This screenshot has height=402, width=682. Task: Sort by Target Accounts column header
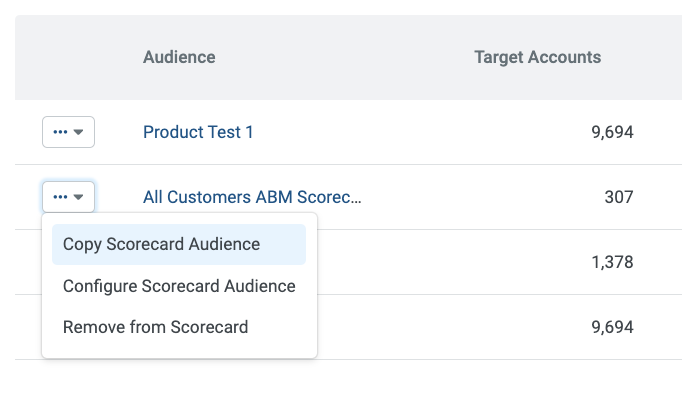pyautogui.click(x=537, y=57)
